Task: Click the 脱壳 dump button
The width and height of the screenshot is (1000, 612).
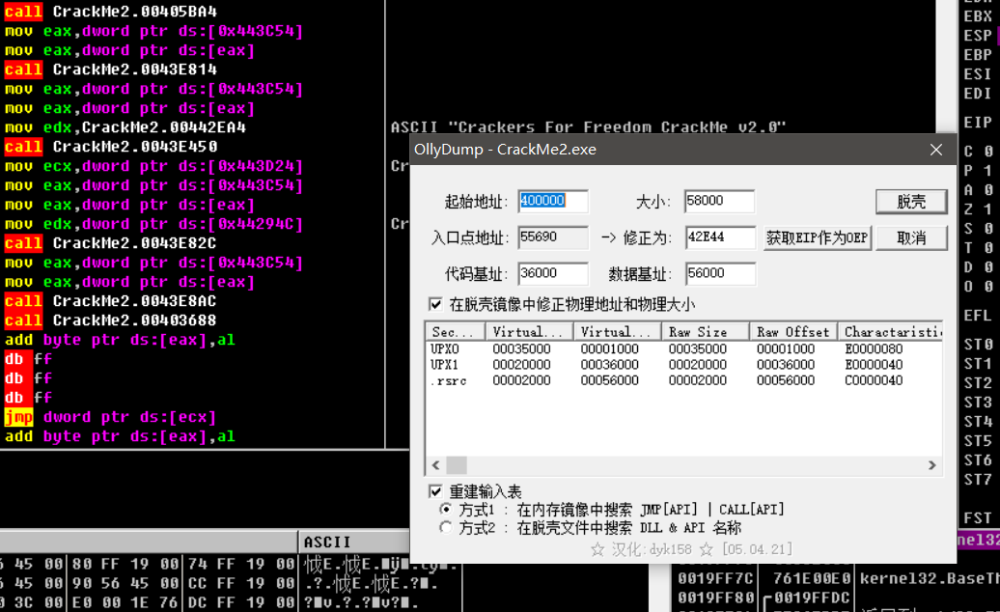Action: pyautogui.click(x=911, y=201)
